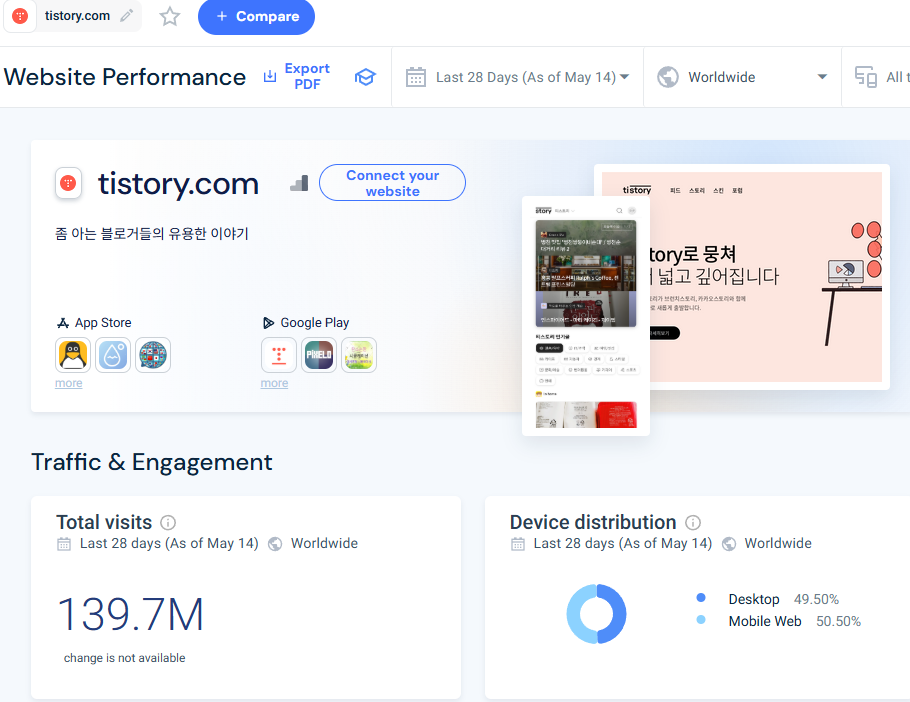Open the Last 28 Days date range dropdown
Screen dimensions: 910x702
(518, 77)
